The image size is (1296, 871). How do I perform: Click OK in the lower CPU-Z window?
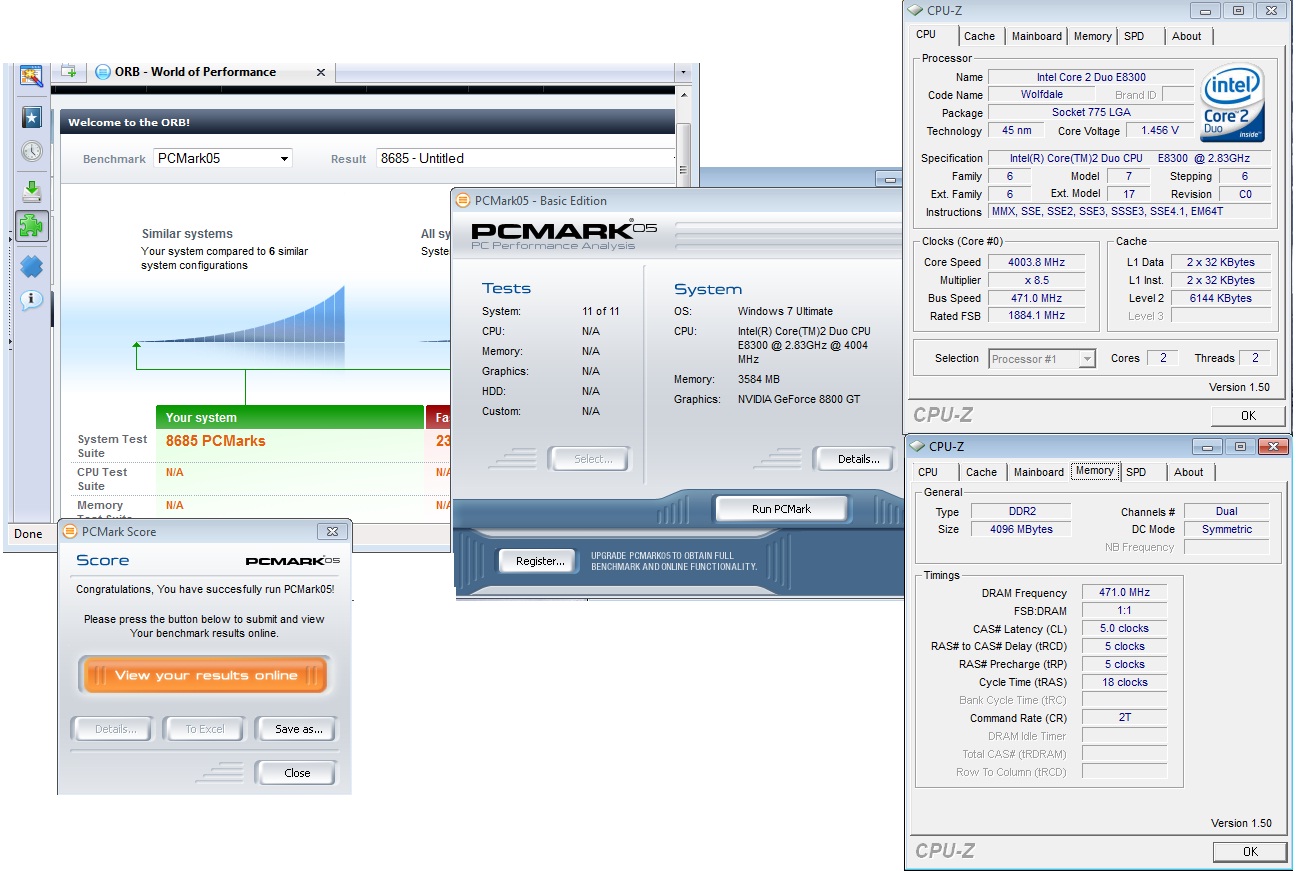click(x=1249, y=851)
